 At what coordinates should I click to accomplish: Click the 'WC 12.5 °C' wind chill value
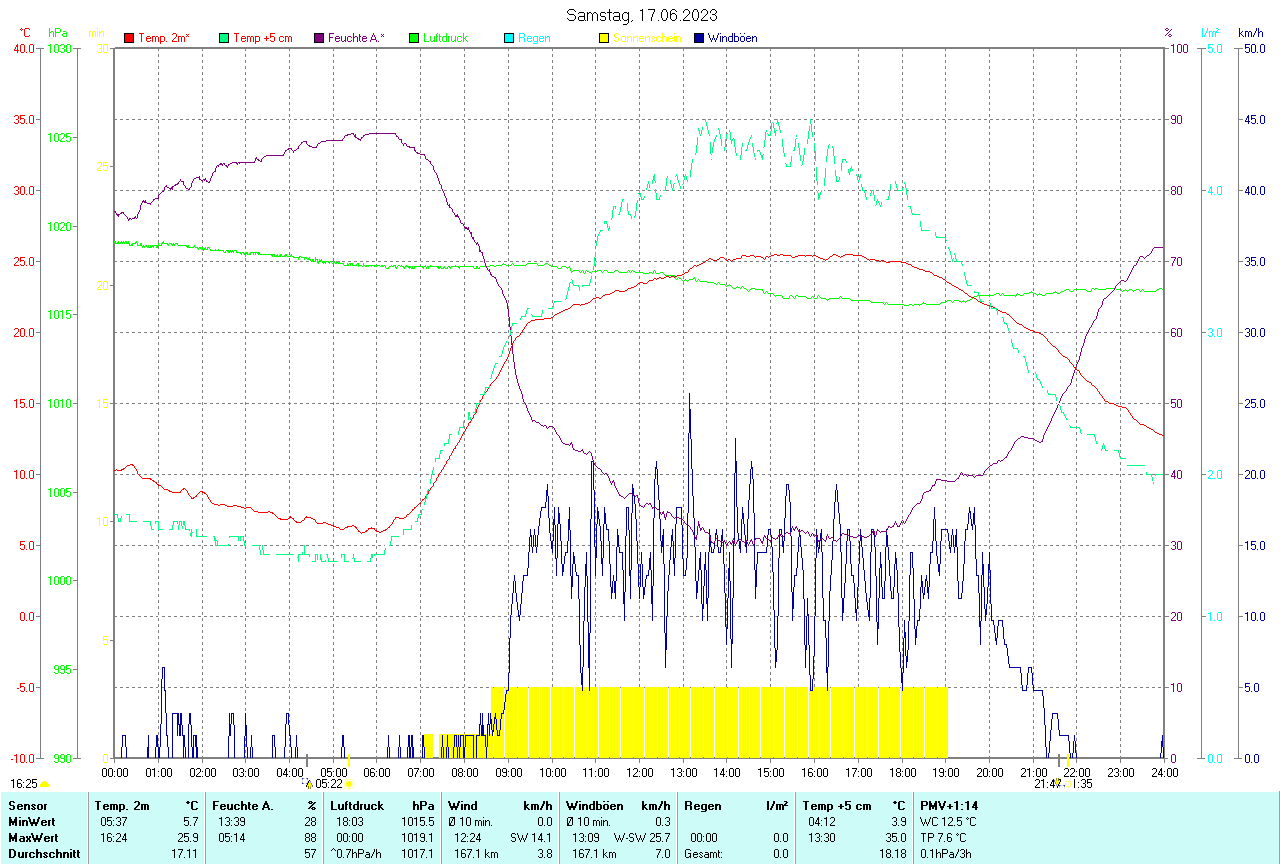[948, 822]
